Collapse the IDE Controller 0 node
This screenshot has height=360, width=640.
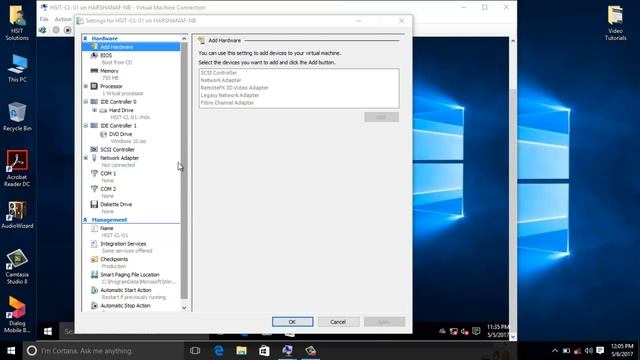pos(86,102)
